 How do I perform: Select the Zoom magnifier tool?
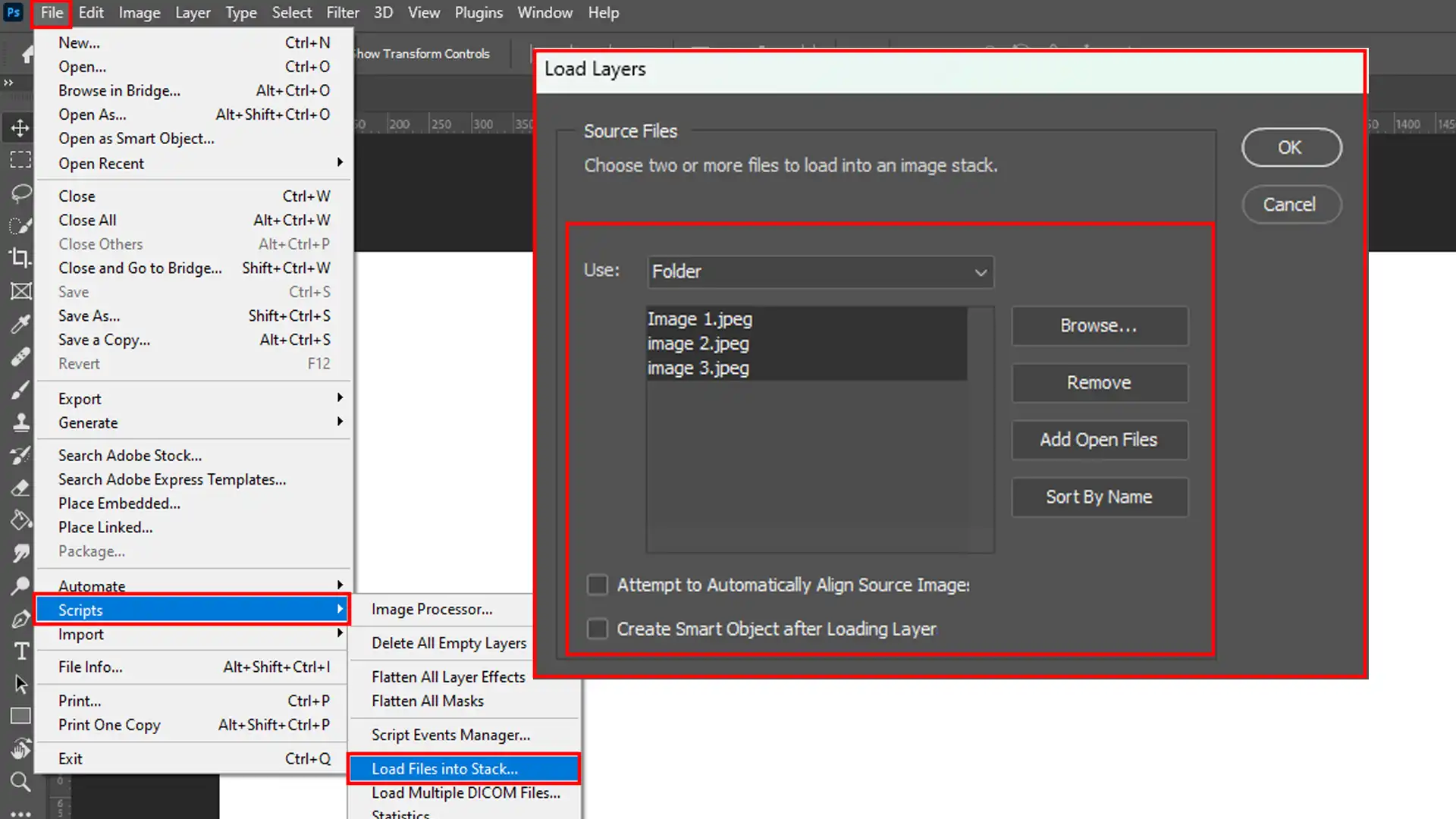pyautogui.click(x=20, y=782)
